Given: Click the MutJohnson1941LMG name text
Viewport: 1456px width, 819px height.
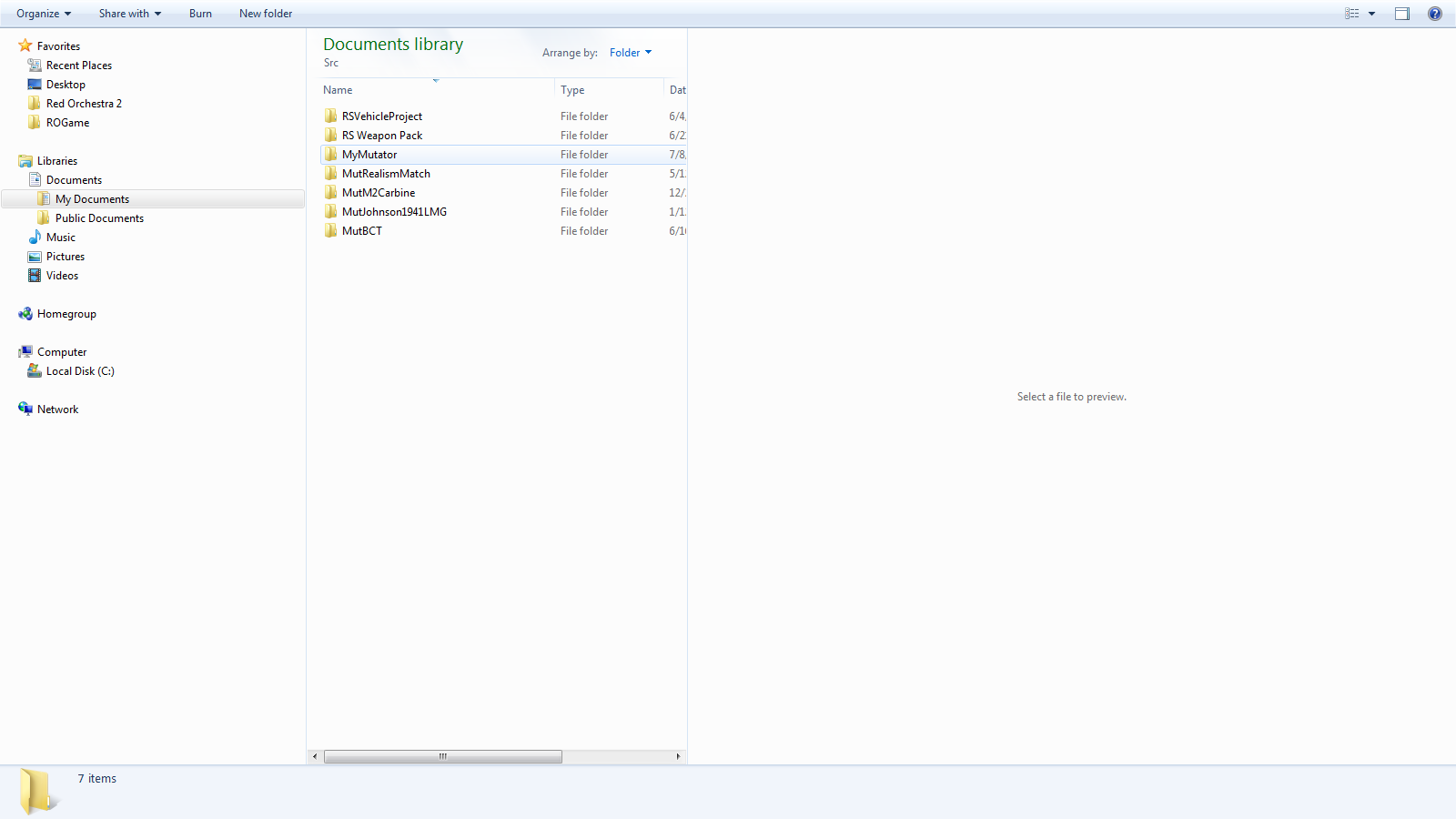Looking at the screenshot, I should click(394, 212).
